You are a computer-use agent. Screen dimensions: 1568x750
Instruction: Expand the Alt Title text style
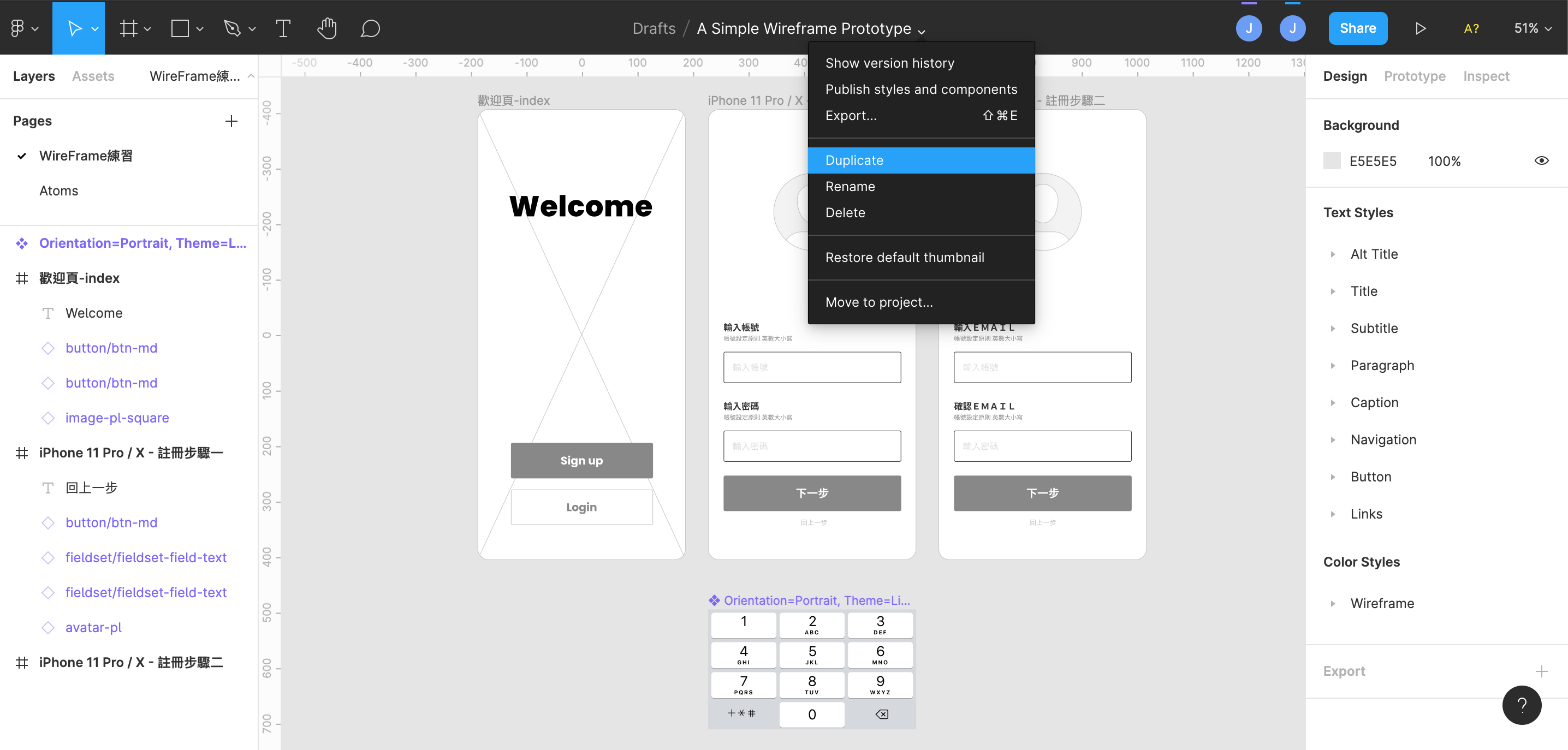pyautogui.click(x=1333, y=254)
